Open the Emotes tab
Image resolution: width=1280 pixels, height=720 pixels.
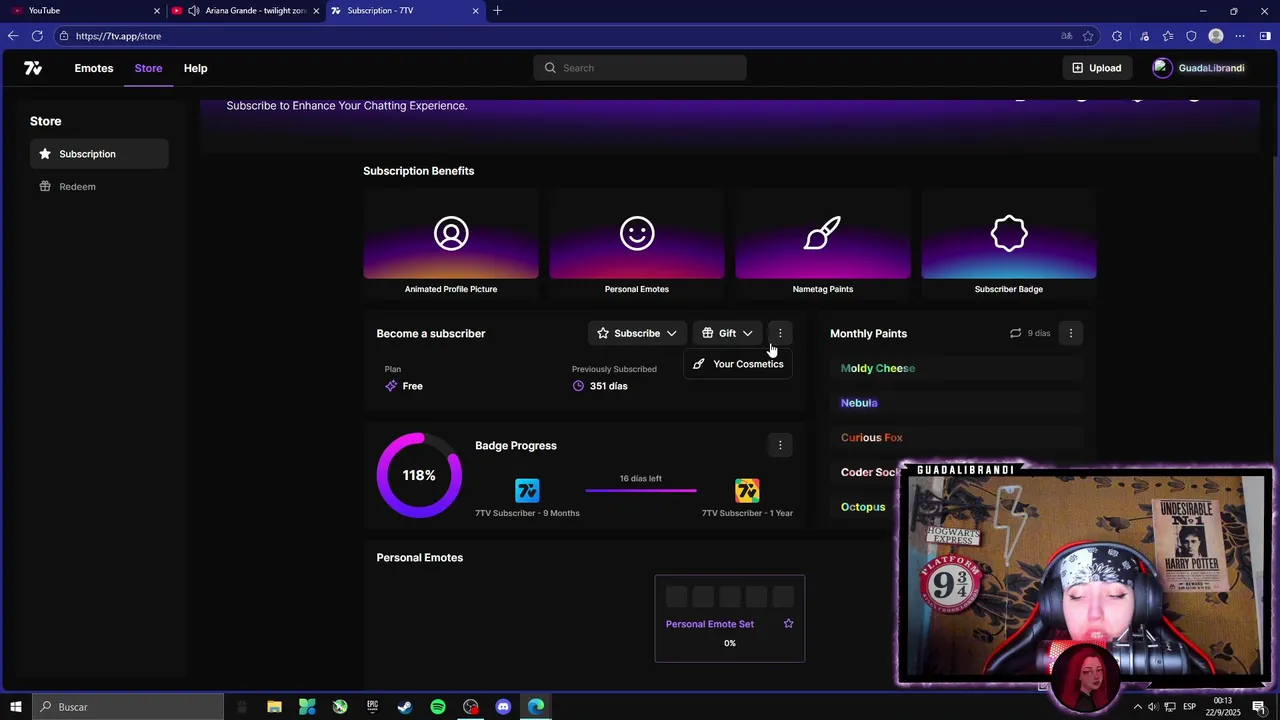[94, 68]
